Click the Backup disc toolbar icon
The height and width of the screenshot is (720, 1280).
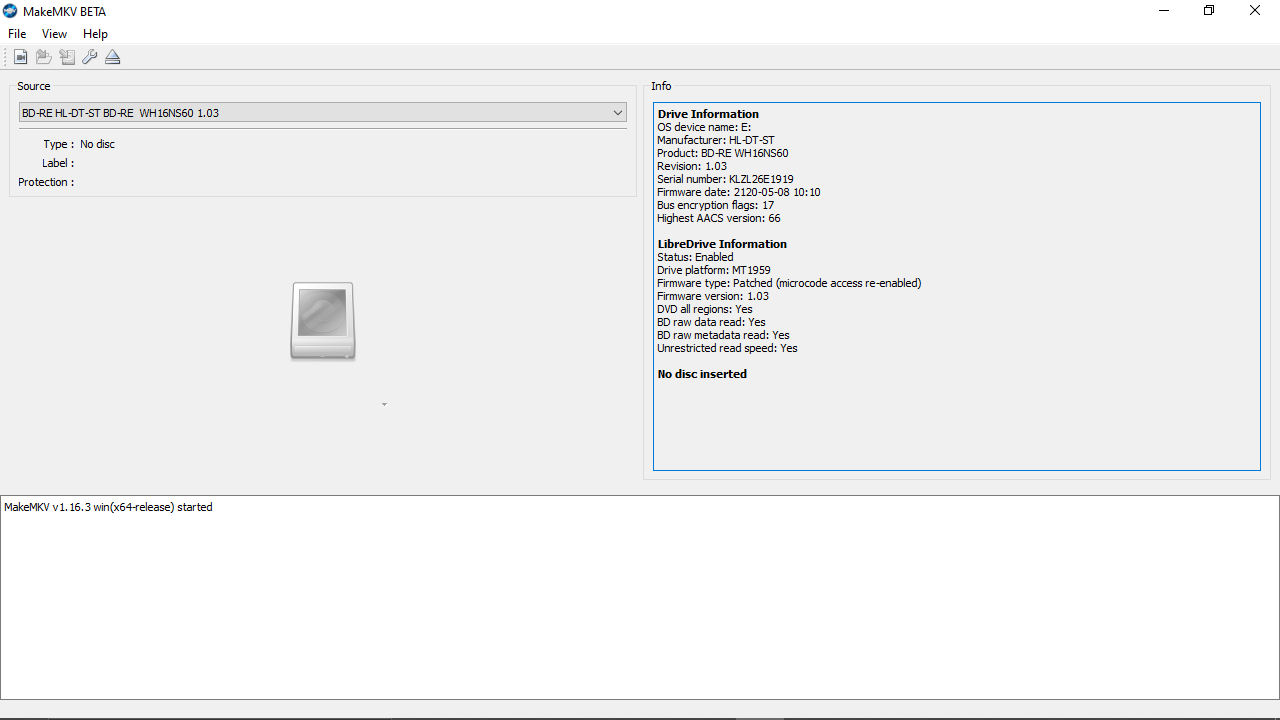coord(67,57)
